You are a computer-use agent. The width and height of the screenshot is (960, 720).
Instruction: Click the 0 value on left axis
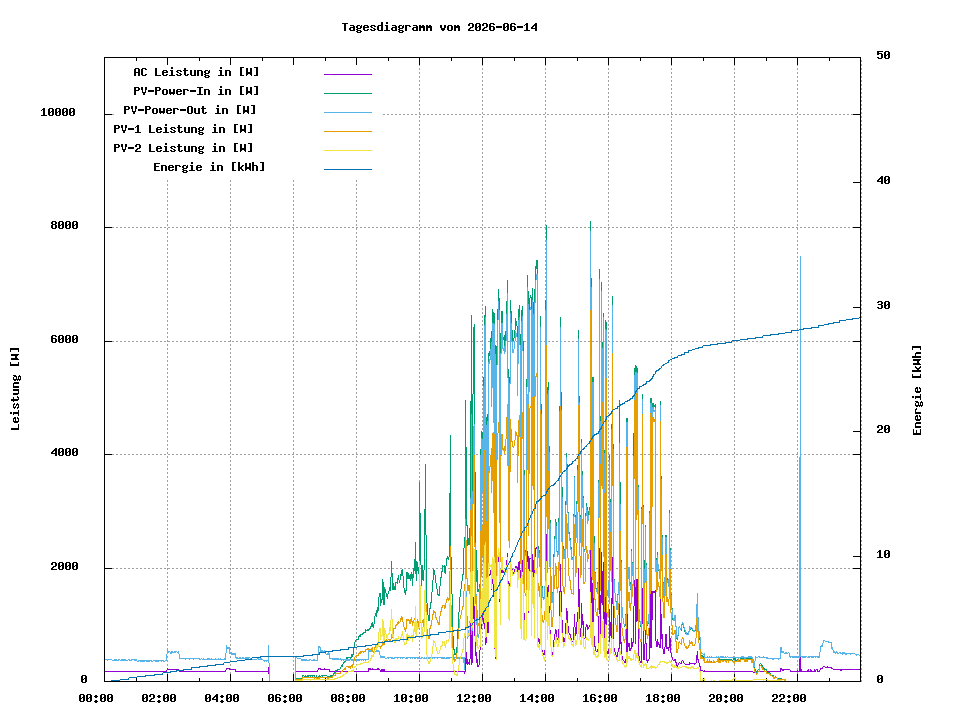(x=84, y=680)
